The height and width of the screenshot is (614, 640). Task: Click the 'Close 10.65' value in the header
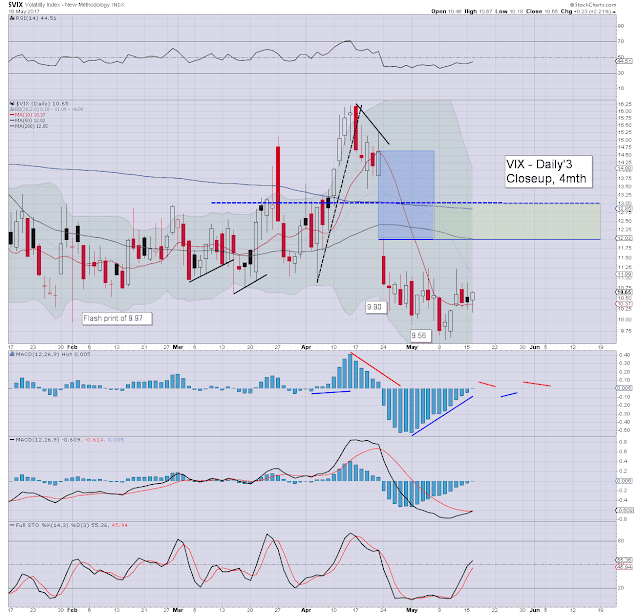(542, 11)
